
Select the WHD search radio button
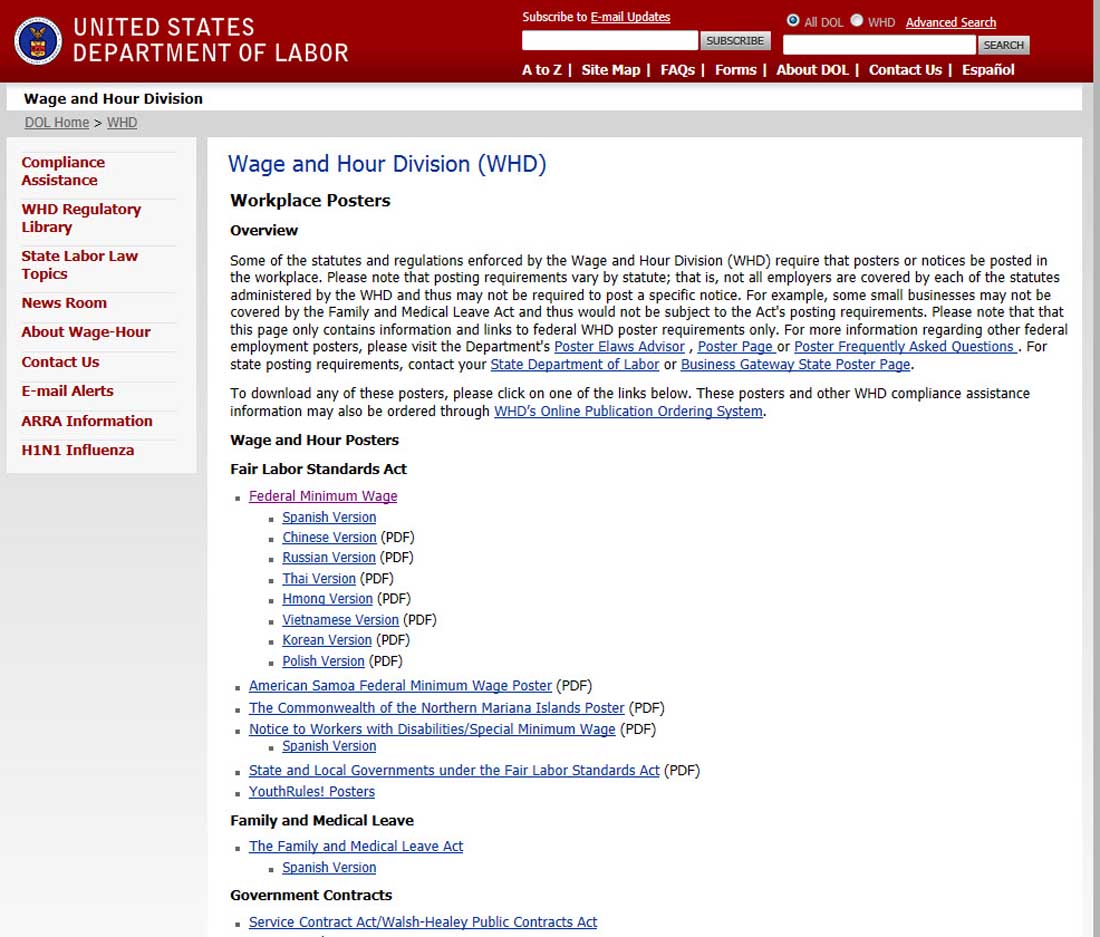pyautogui.click(x=857, y=20)
